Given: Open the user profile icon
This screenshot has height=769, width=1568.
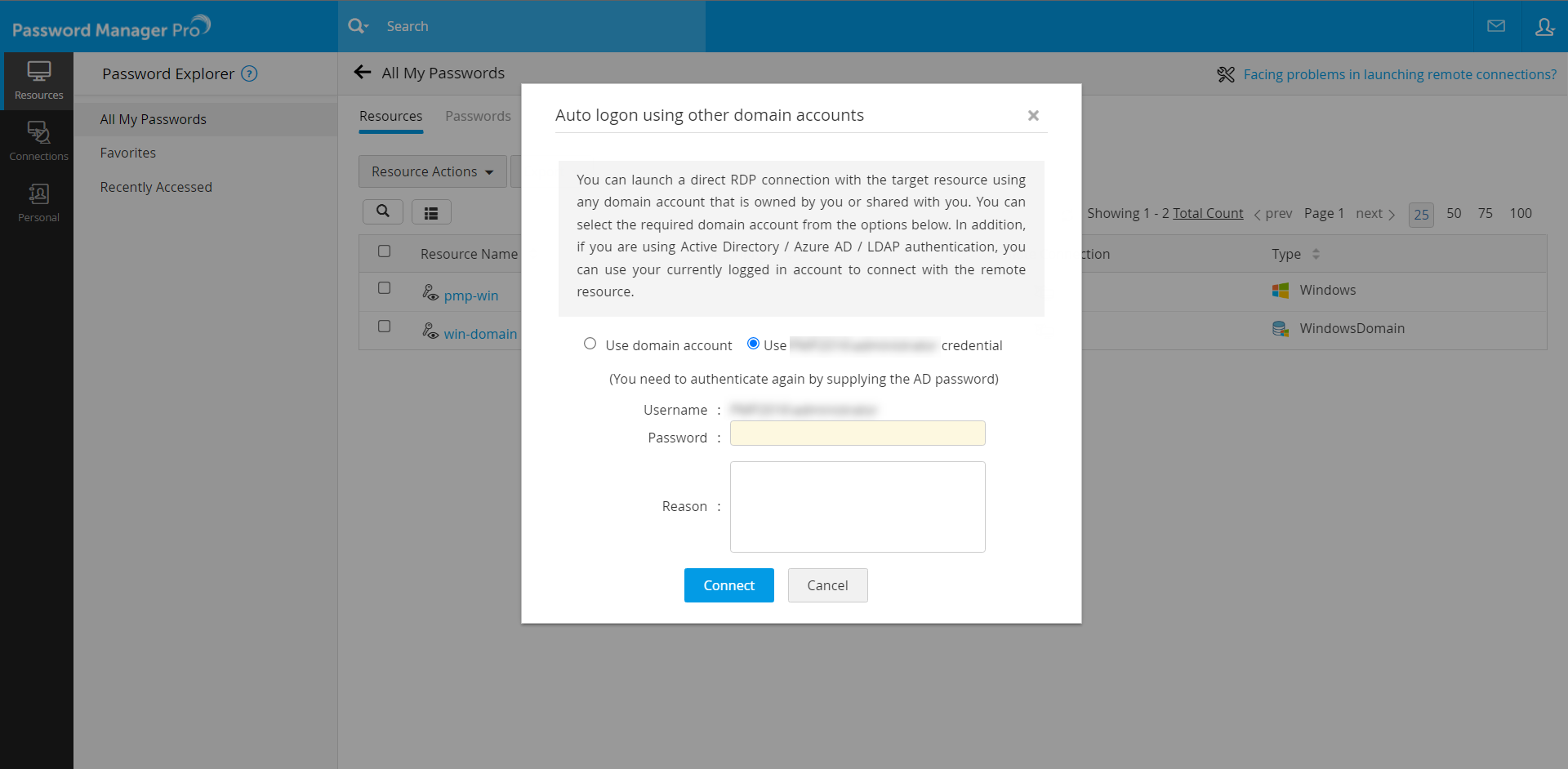Looking at the screenshot, I should click(x=1544, y=26).
